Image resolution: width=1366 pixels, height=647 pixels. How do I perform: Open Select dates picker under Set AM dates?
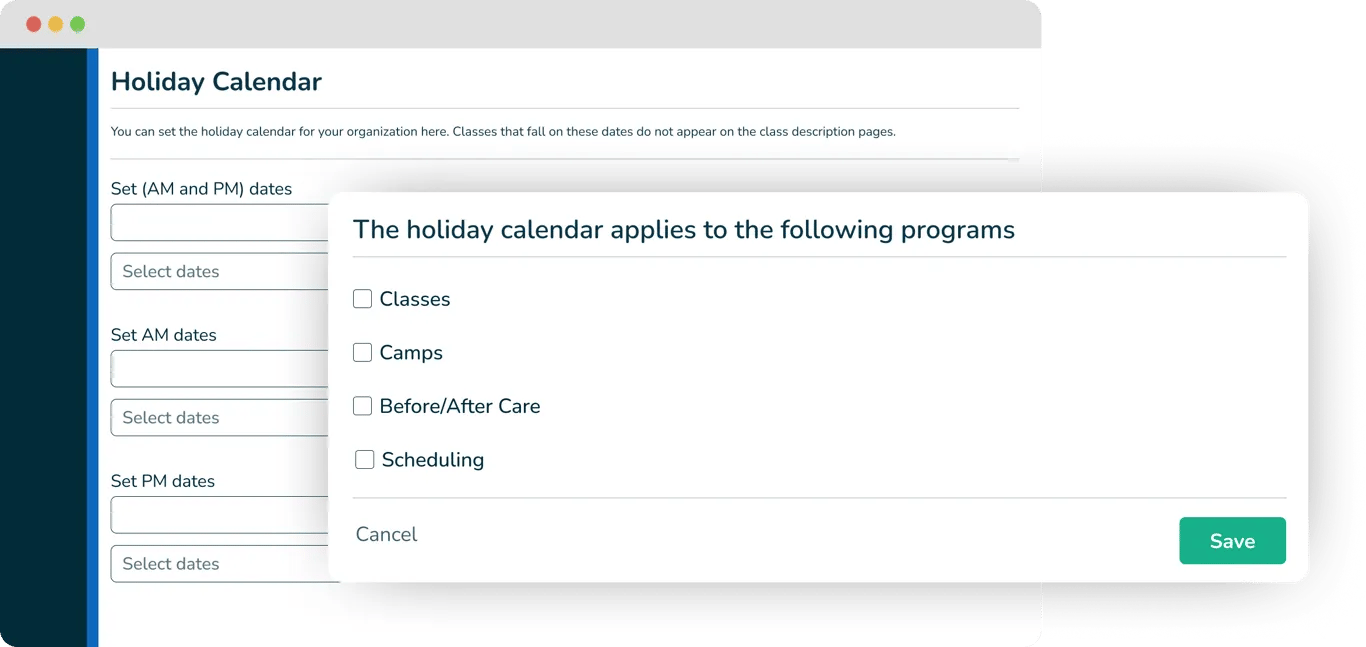coord(220,418)
